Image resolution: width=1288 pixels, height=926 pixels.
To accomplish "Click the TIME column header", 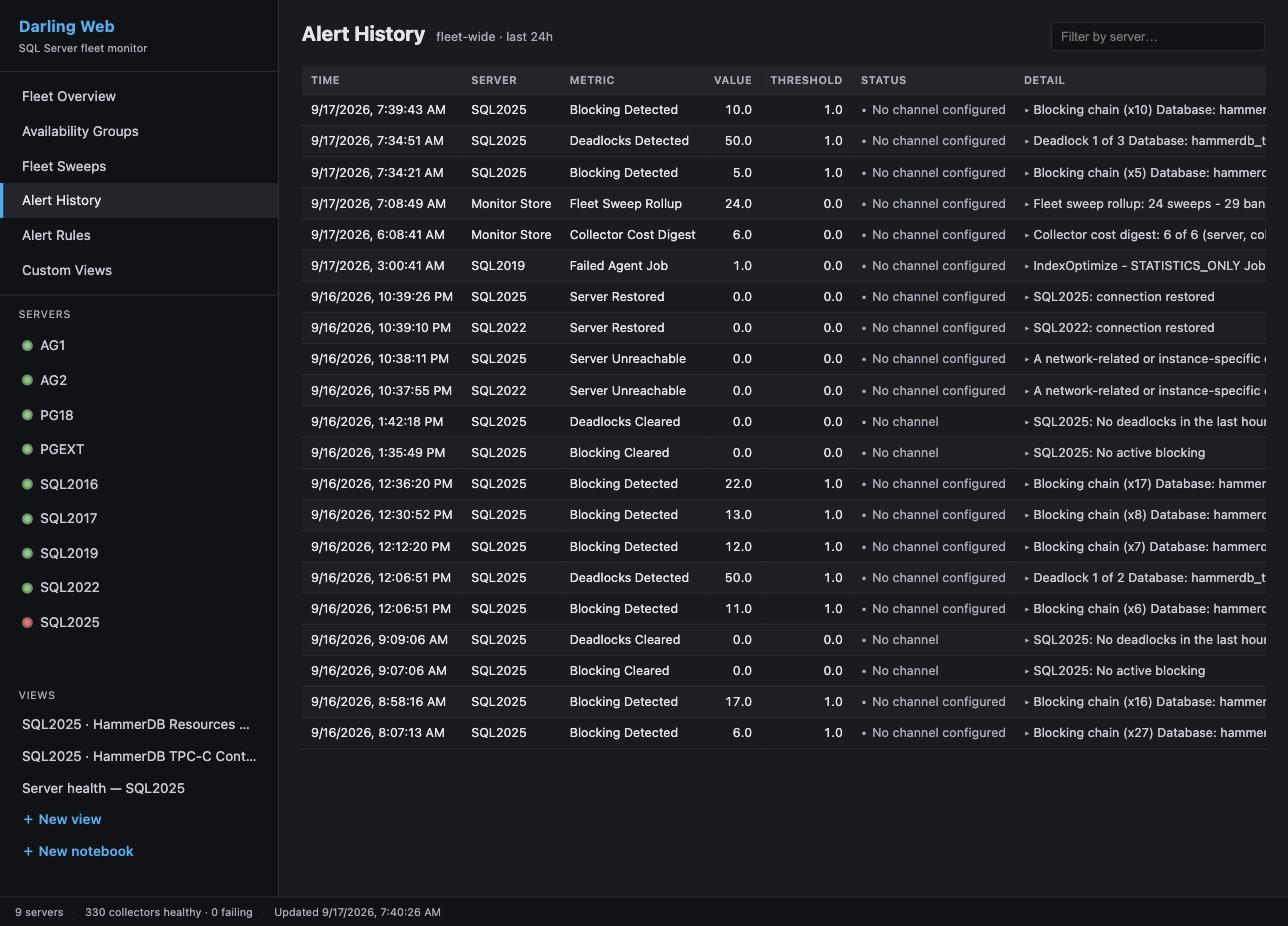I will [325, 80].
